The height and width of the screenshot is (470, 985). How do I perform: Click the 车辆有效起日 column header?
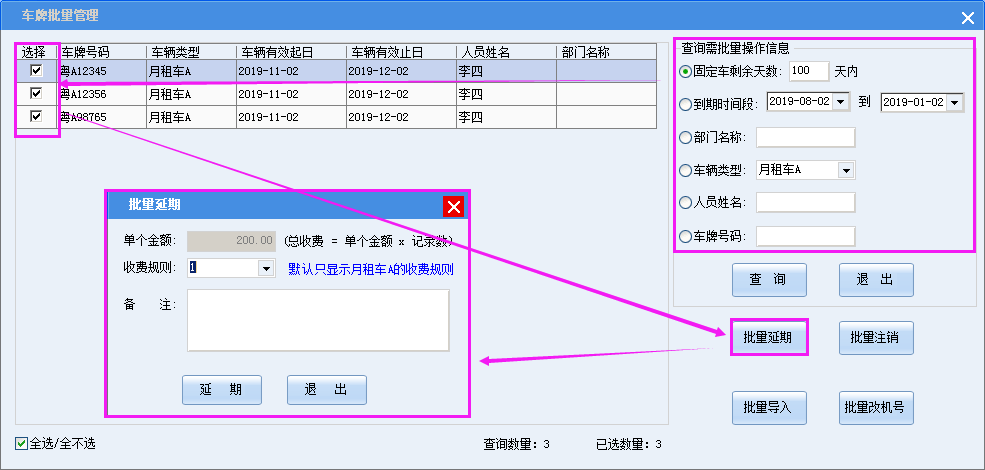pos(291,52)
